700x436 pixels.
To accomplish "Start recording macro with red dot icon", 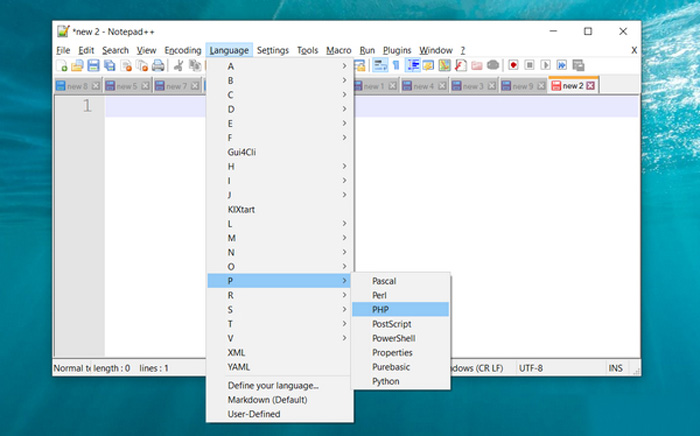I will (513, 66).
